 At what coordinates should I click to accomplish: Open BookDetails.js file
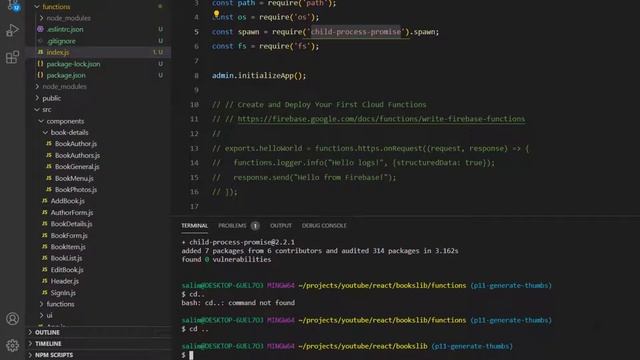[71, 224]
